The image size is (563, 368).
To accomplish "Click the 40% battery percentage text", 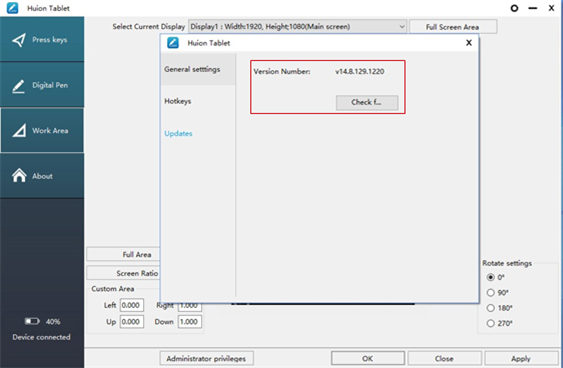I will point(53,321).
